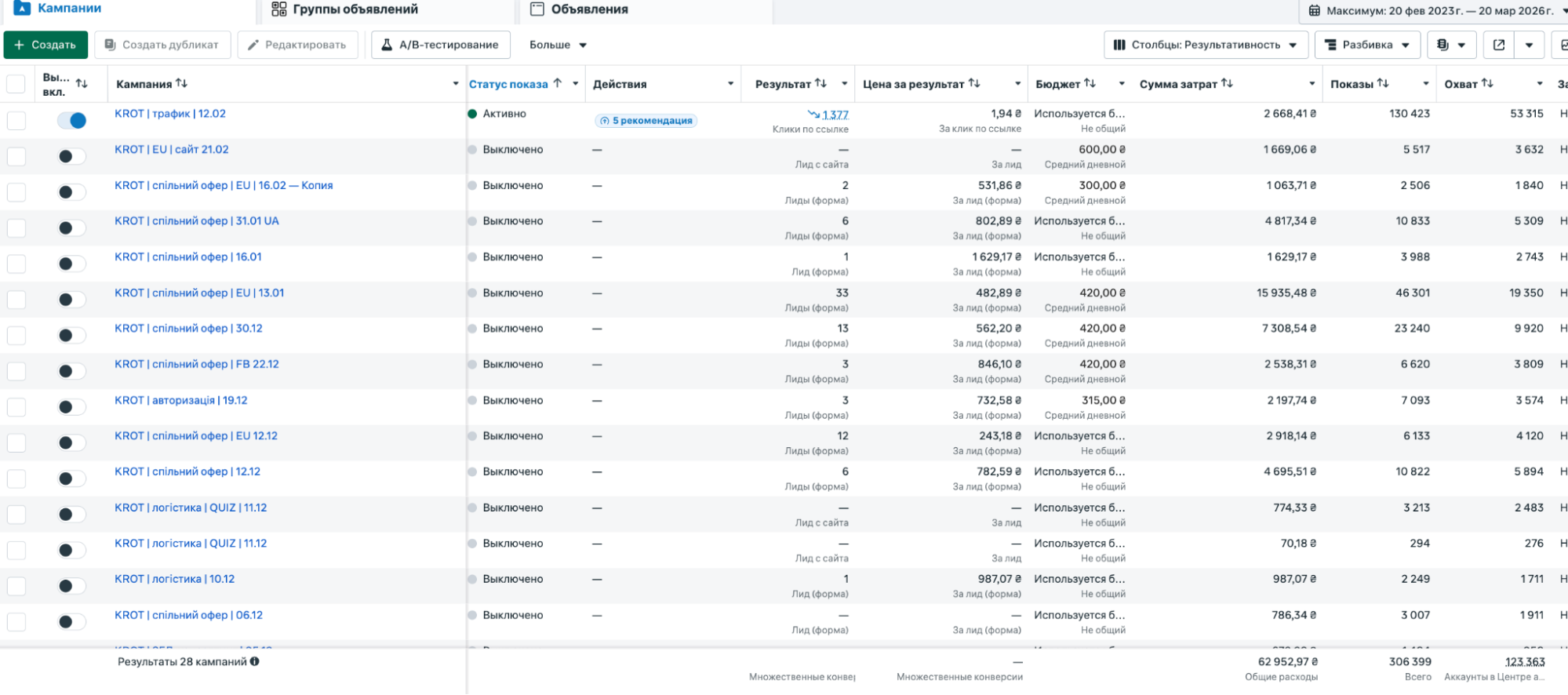Click the 62 952,97 ₴ total spend value
Image resolution: width=1568 pixels, height=695 pixels.
coord(1288,661)
